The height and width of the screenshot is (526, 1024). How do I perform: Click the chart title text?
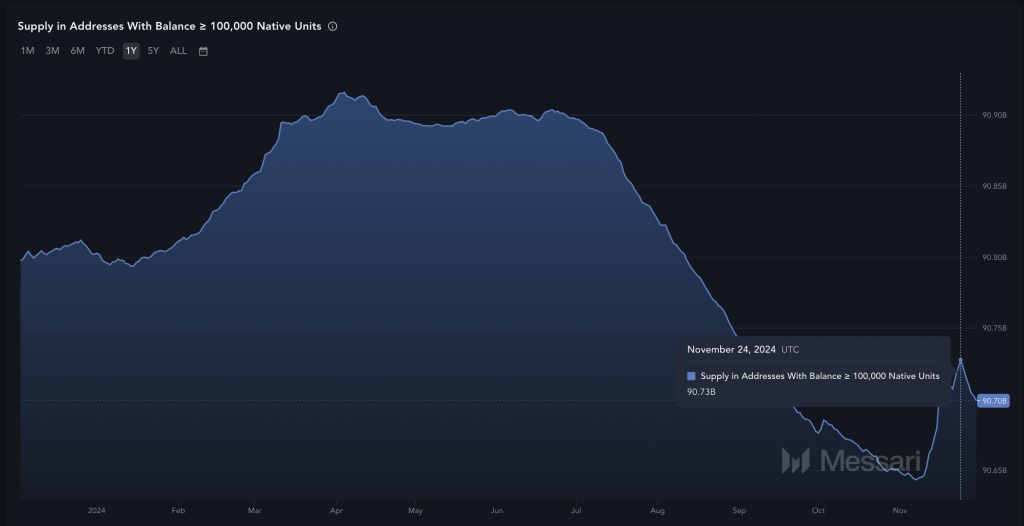point(169,26)
